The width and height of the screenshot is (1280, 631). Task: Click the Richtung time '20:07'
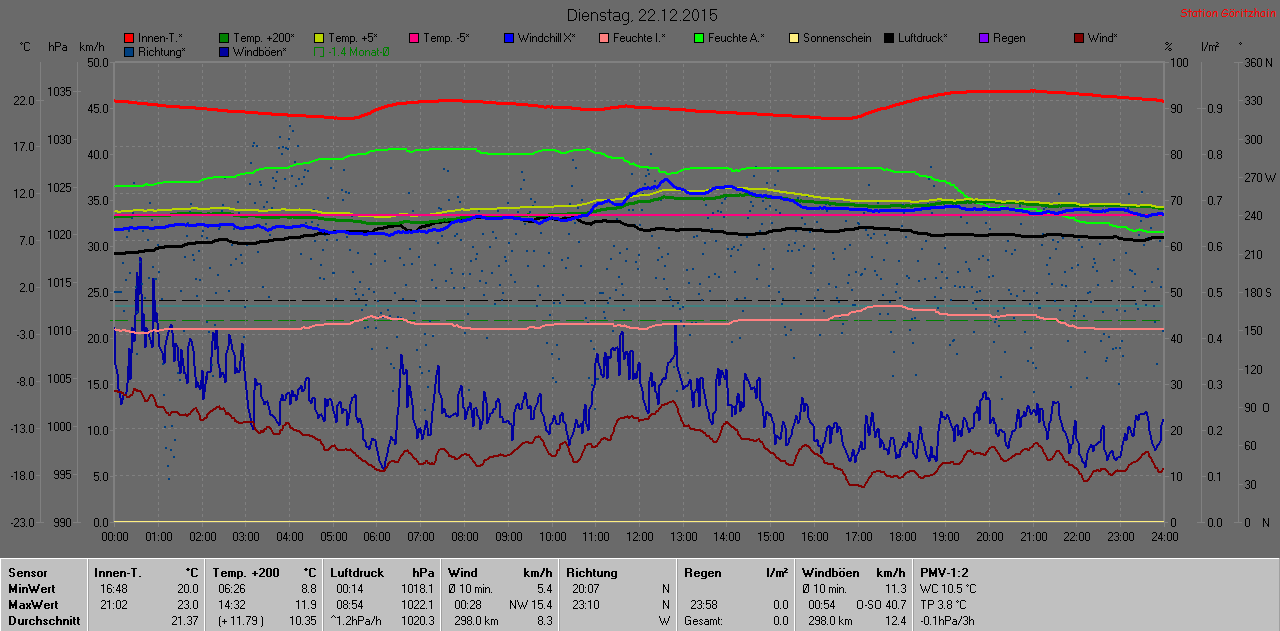tap(586, 589)
